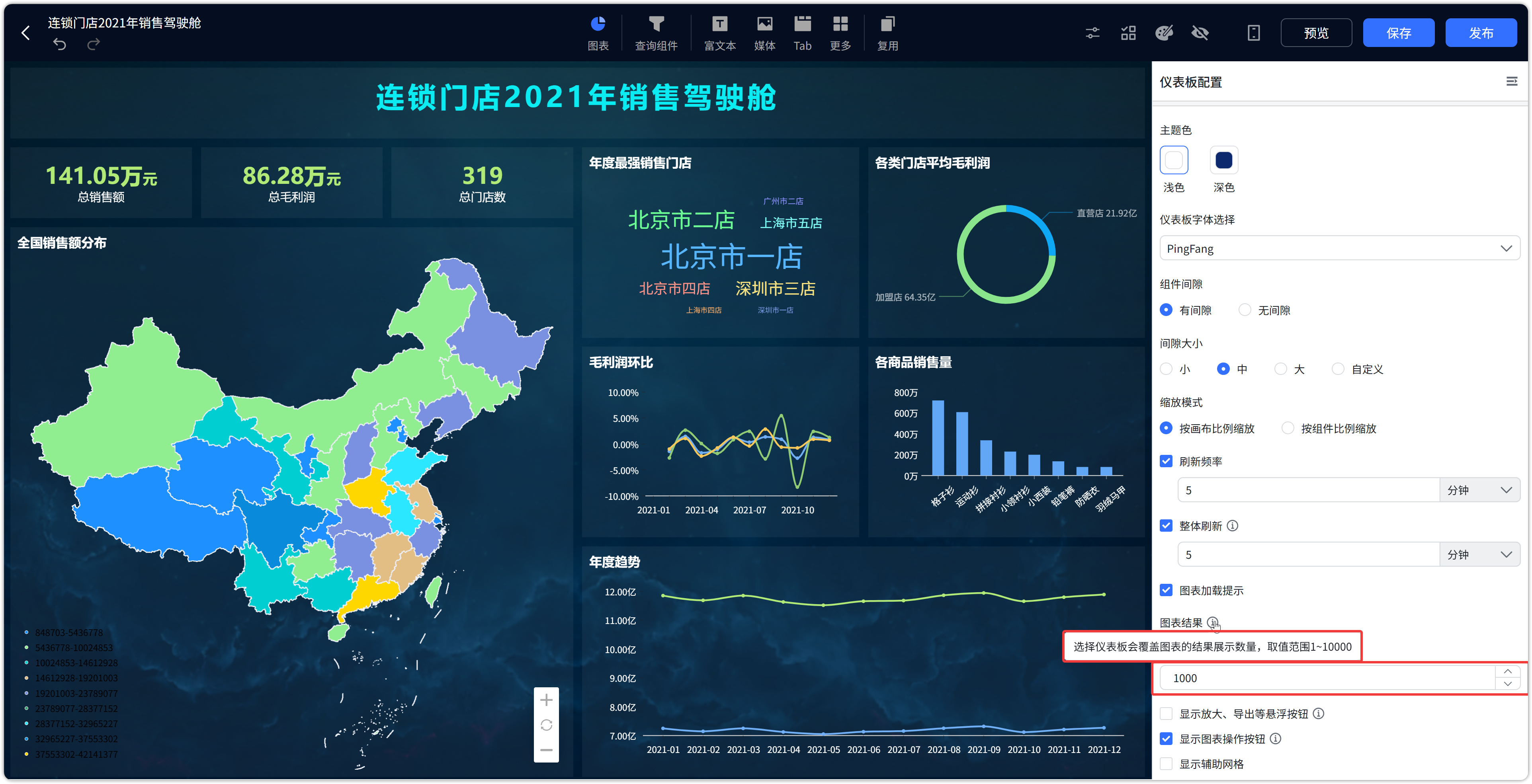The height and width of the screenshot is (784, 1532).
Task: Select 无间隙 radio option
Action: (1245, 310)
